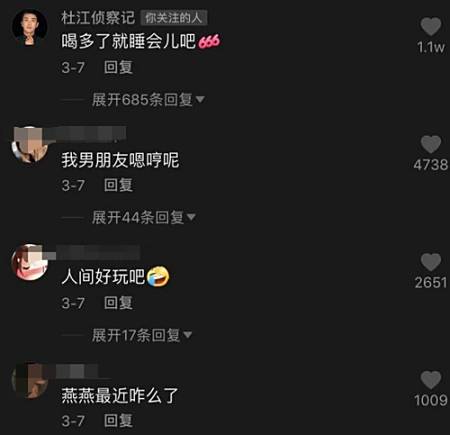Tap the pink 666 sticker
This screenshot has width=450, height=435.
[x=209, y=42]
